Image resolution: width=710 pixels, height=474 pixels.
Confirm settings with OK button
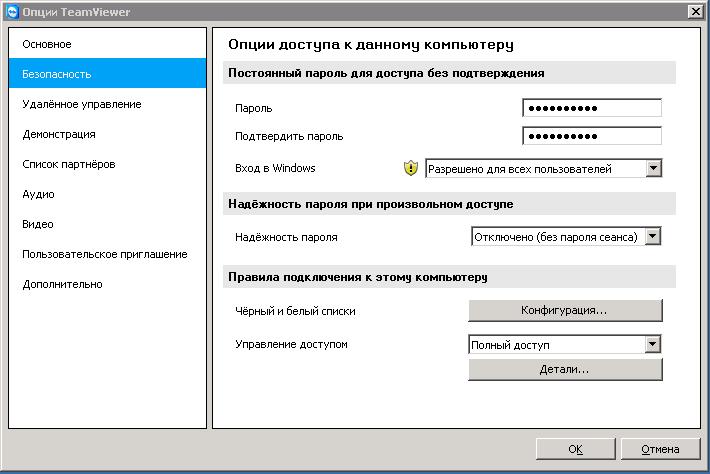[x=576, y=449]
